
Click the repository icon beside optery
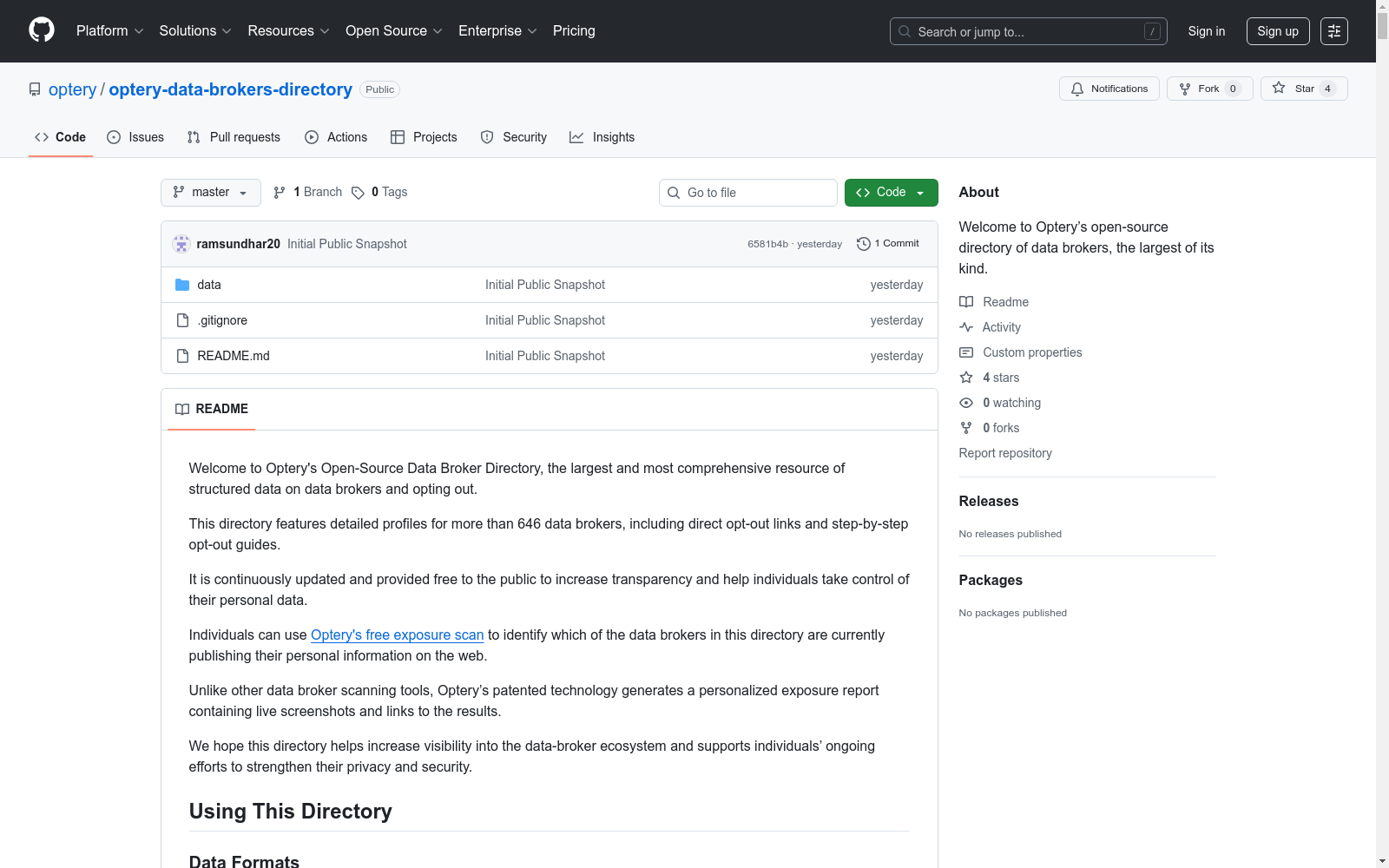35,89
